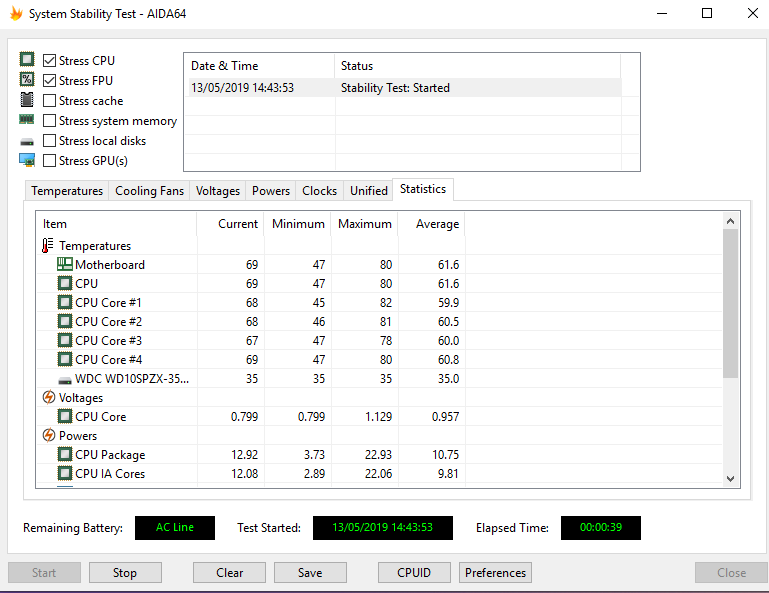Select the log timestamp '13/05/2019 14:43:53'
Screen dimensions: 769x593
point(242,88)
